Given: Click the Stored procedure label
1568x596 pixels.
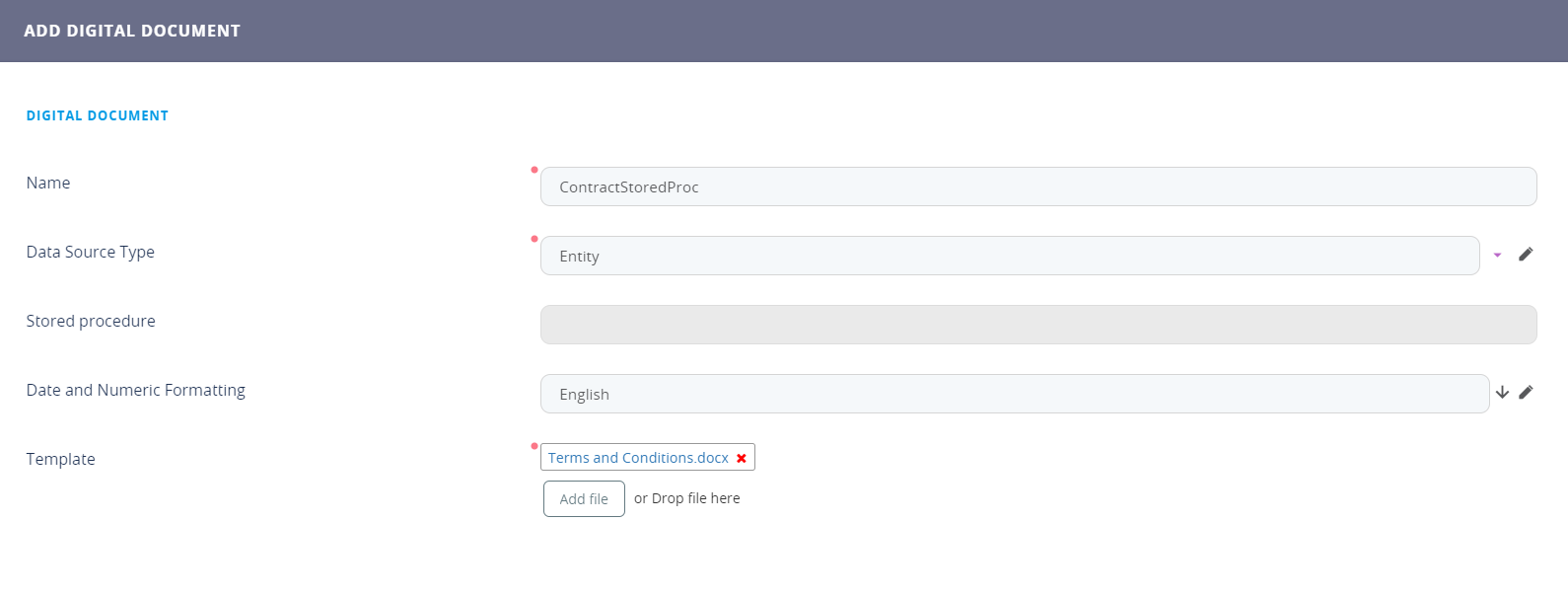Looking at the screenshot, I should click(x=91, y=321).
